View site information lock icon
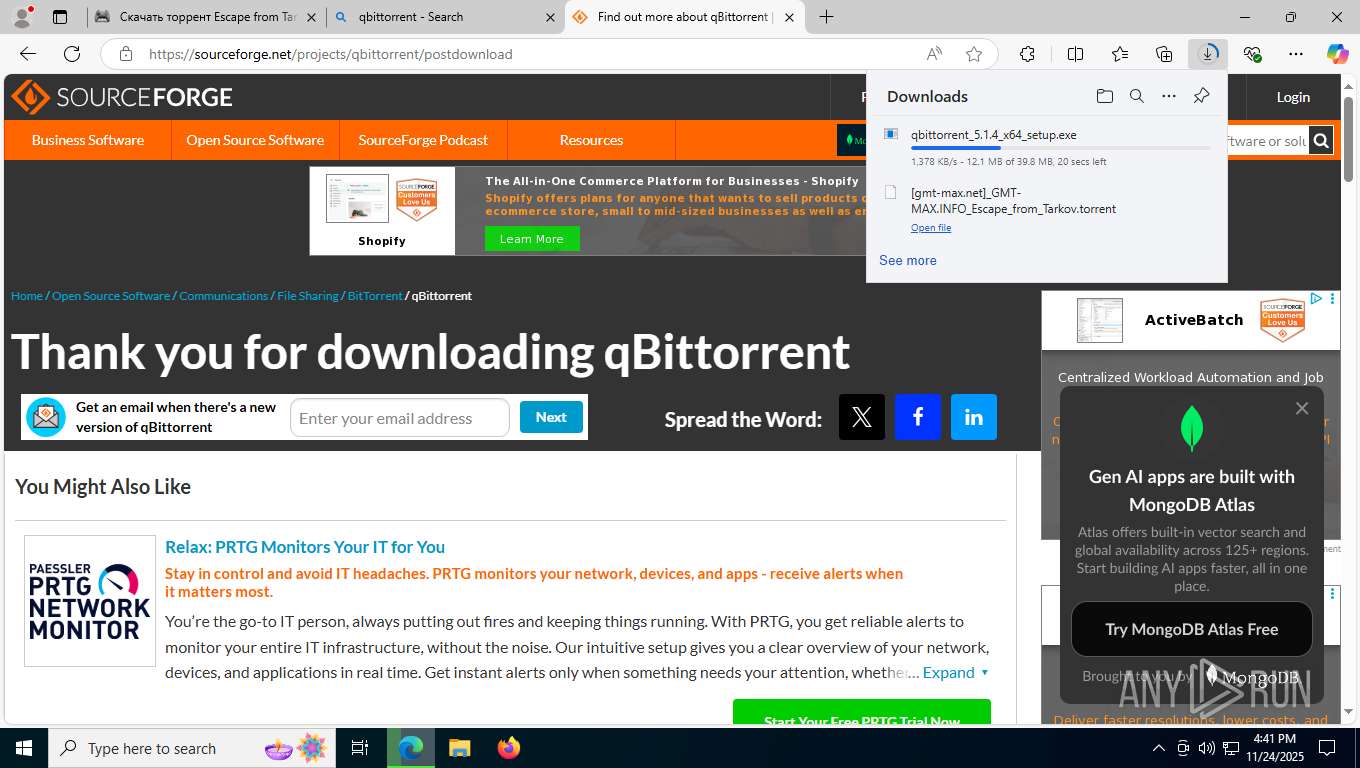Image resolution: width=1360 pixels, height=768 pixels. (x=125, y=54)
